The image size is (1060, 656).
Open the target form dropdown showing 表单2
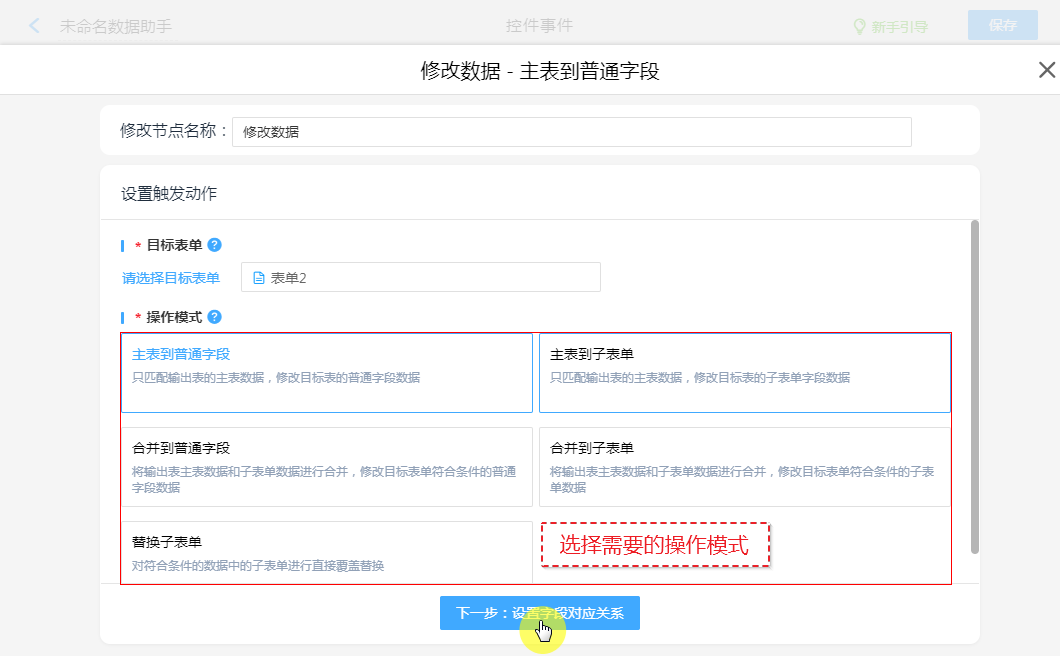click(x=420, y=277)
